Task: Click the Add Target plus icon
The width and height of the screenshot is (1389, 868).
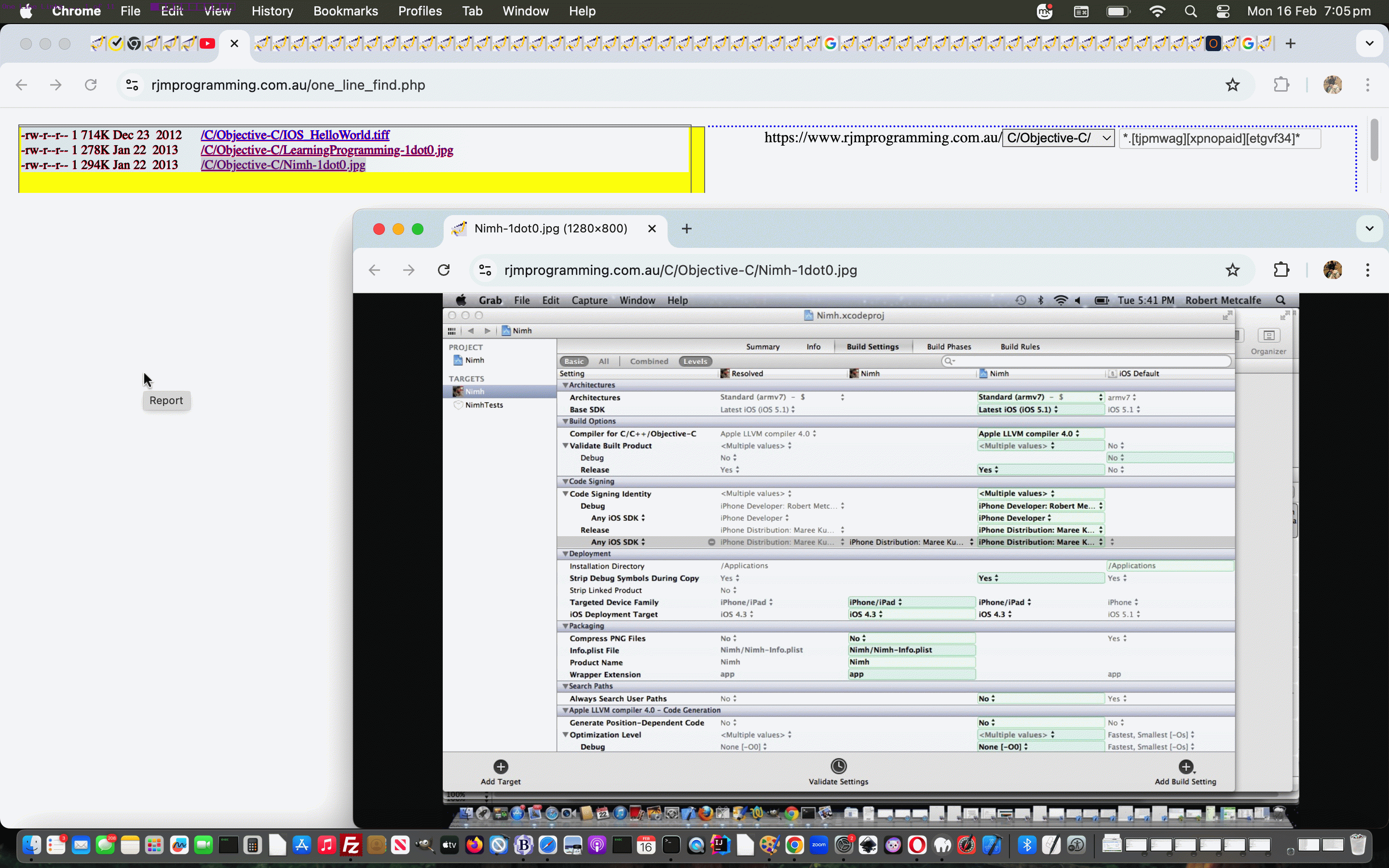Action: pos(500,766)
